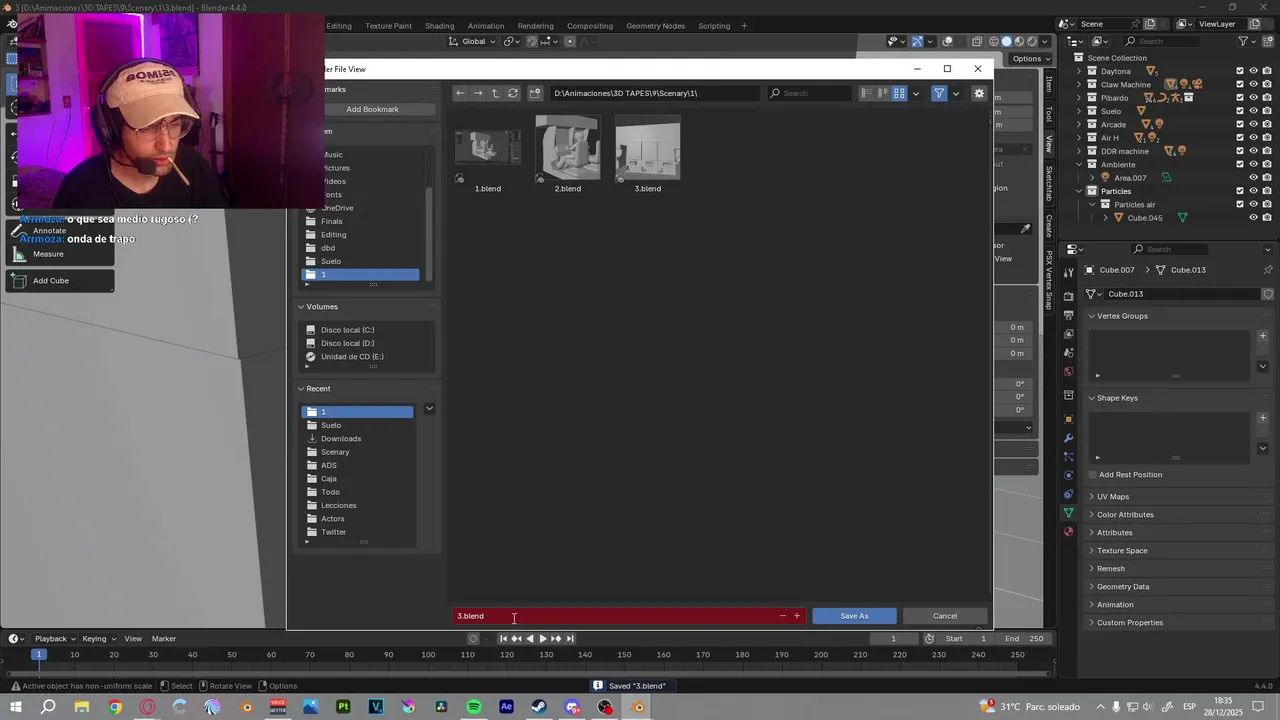This screenshot has height=720, width=1280.
Task: Open Playback menu in timeline
Action: [55, 639]
